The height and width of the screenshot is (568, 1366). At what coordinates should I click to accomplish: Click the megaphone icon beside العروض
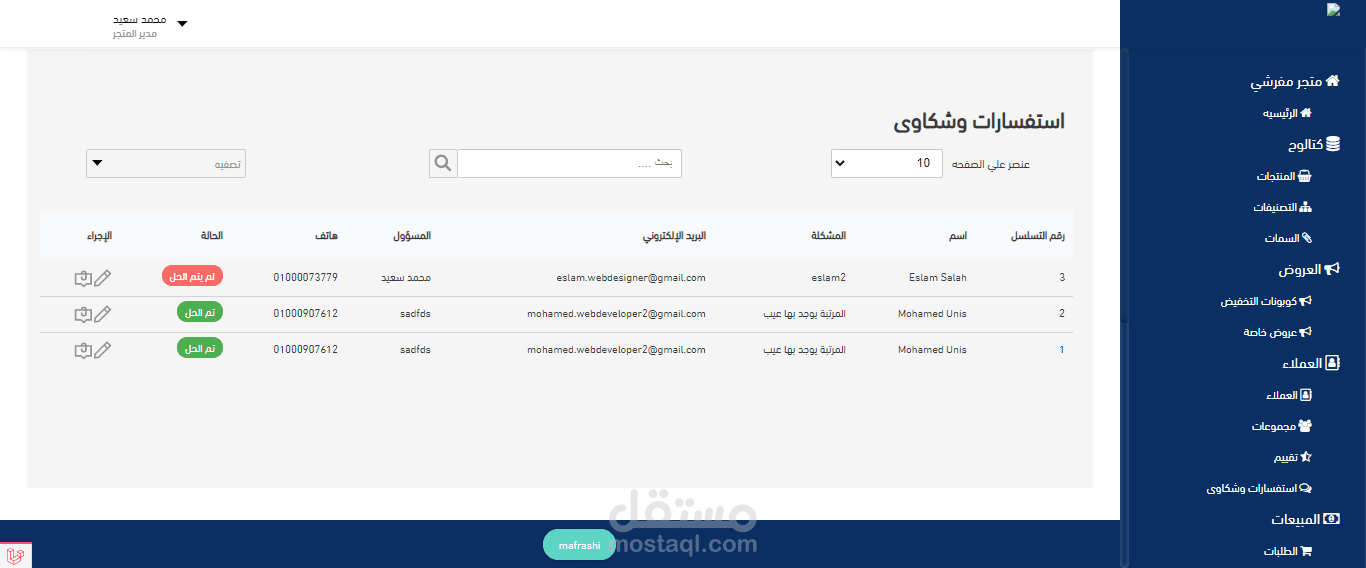pos(1332,269)
